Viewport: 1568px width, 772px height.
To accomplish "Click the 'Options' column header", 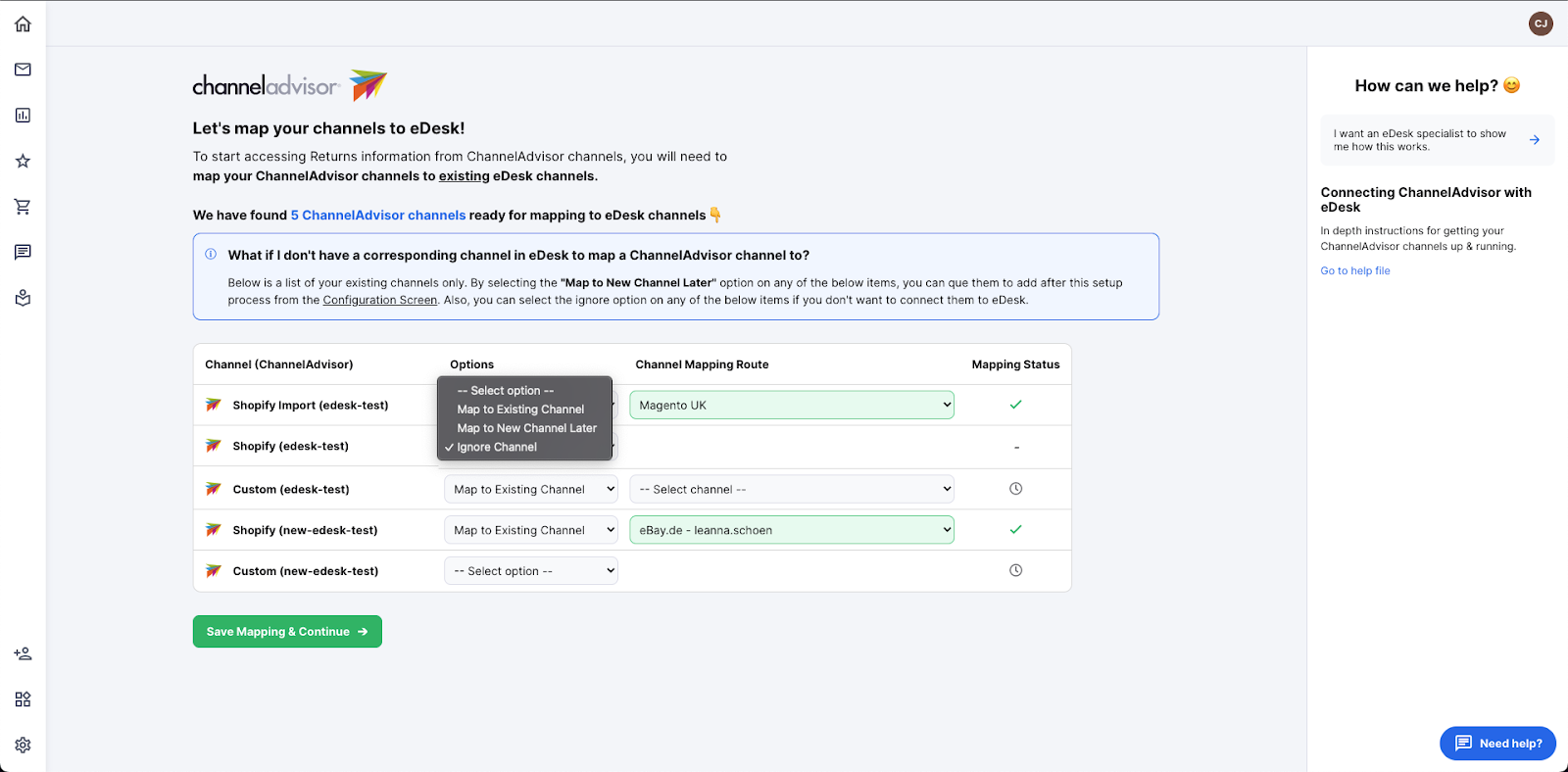I will 471,364.
